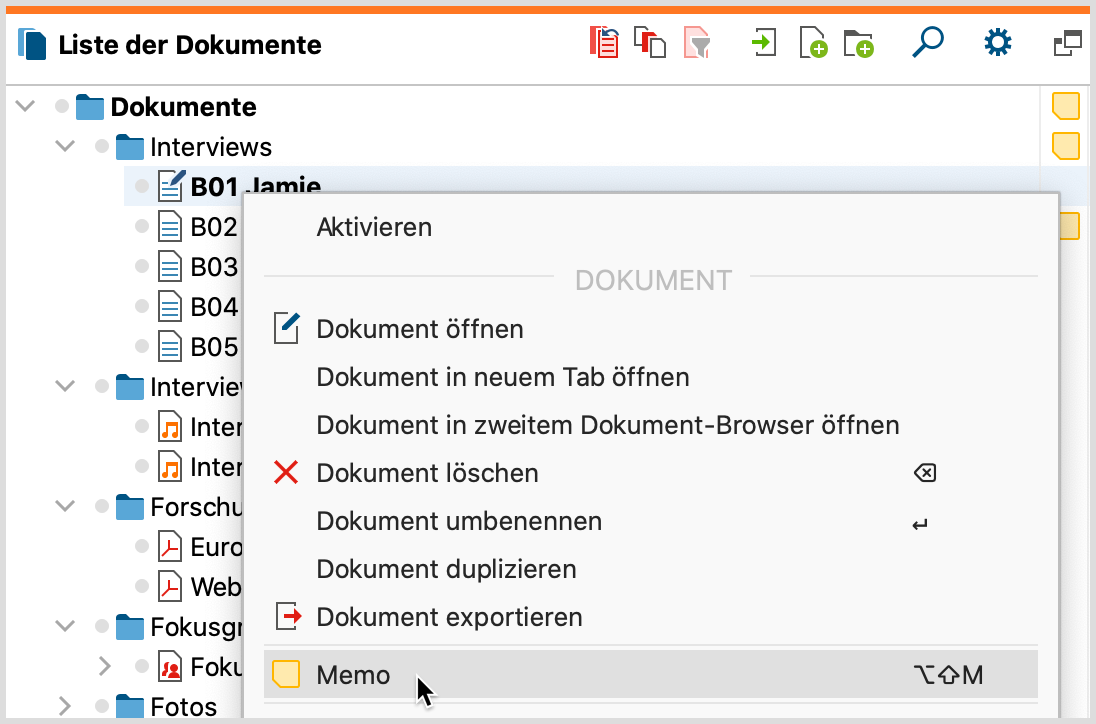The height and width of the screenshot is (724, 1096).
Task: Click the Forschu folder icon
Action: click(x=129, y=507)
